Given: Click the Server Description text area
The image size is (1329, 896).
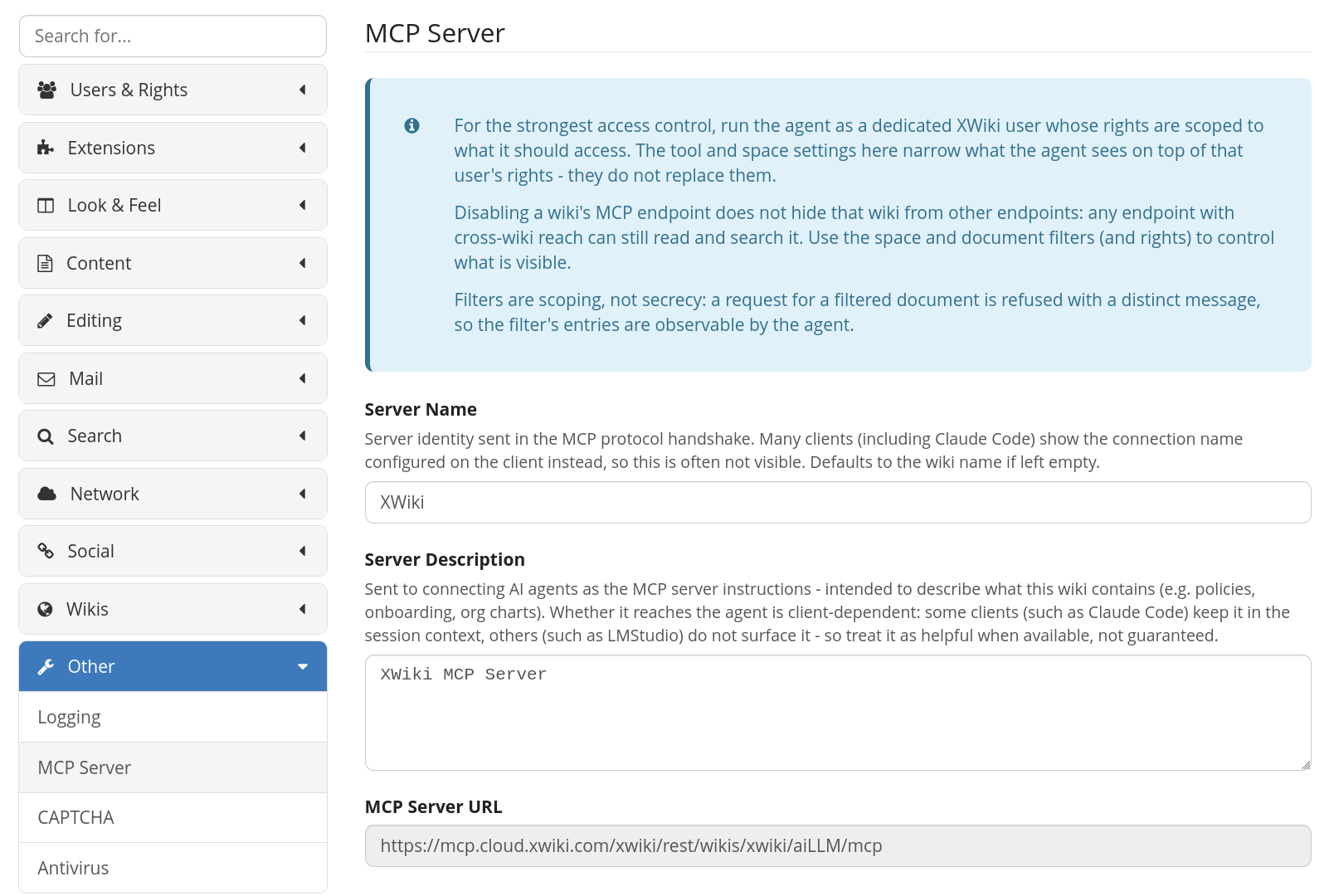Looking at the screenshot, I should point(838,713).
